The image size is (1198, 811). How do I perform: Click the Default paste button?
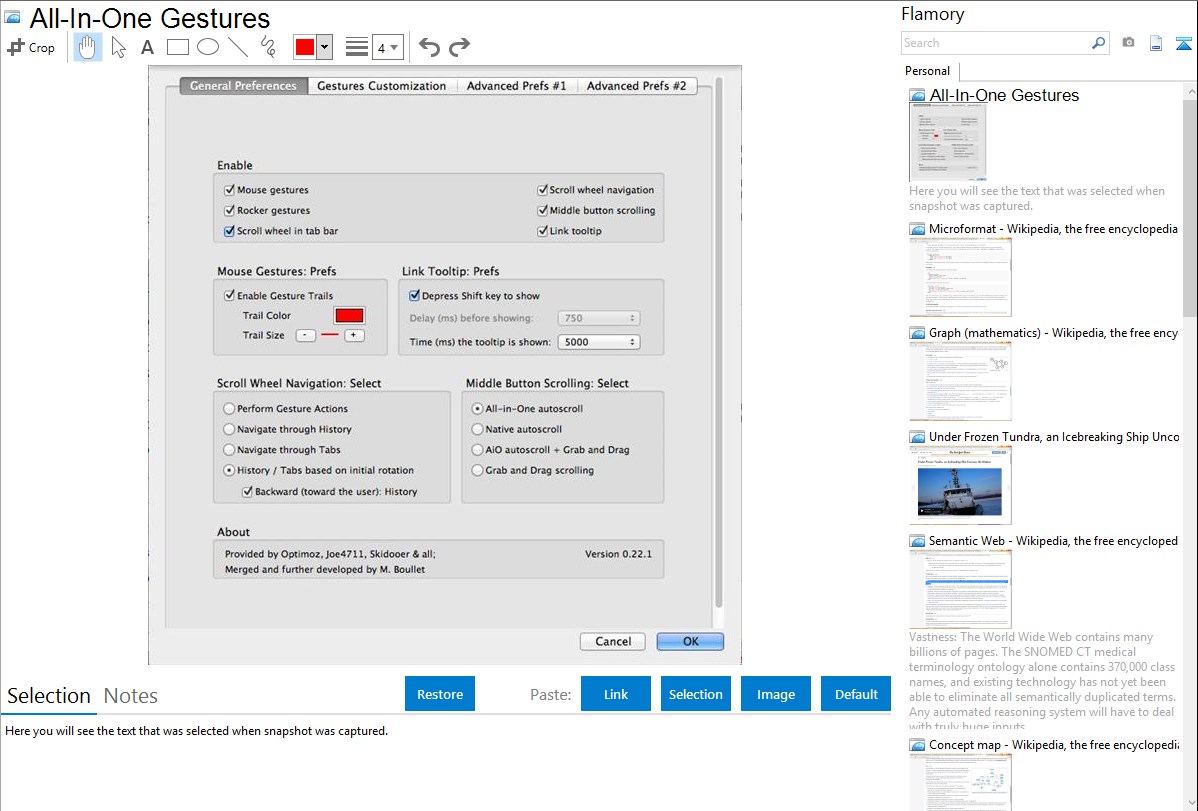(x=856, y=694)
